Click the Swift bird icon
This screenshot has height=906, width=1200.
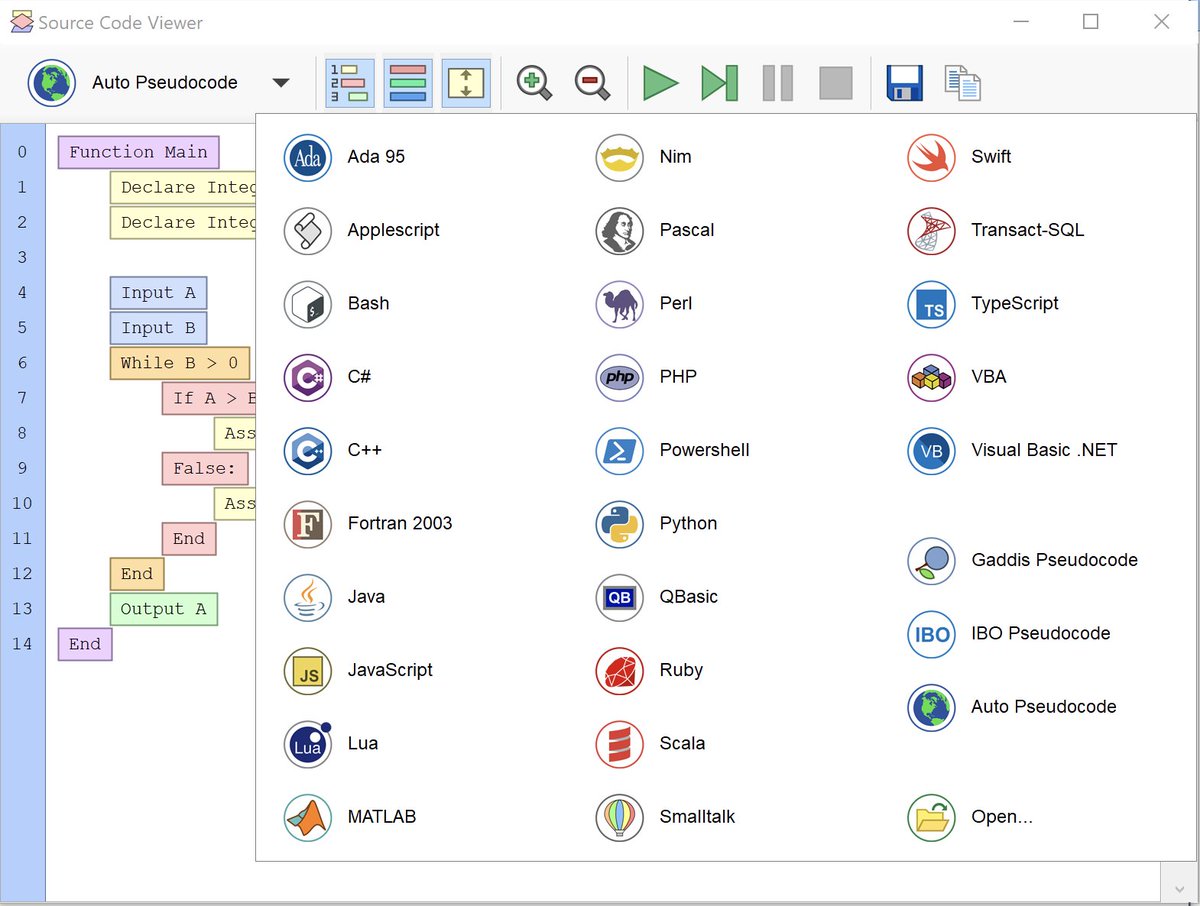[931, 157]
